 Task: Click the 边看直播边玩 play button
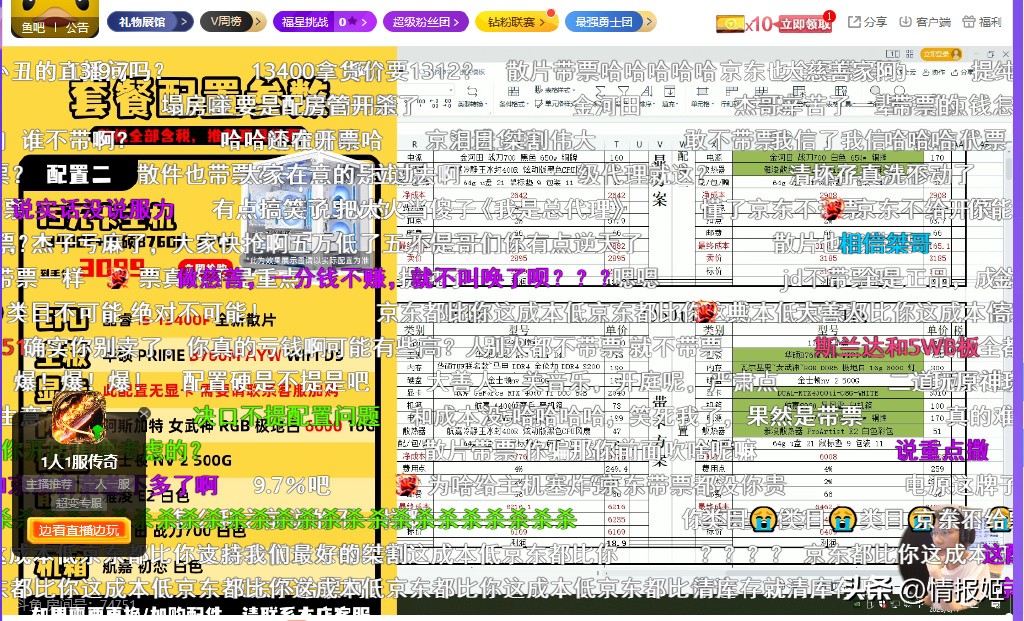coord(79,529)
